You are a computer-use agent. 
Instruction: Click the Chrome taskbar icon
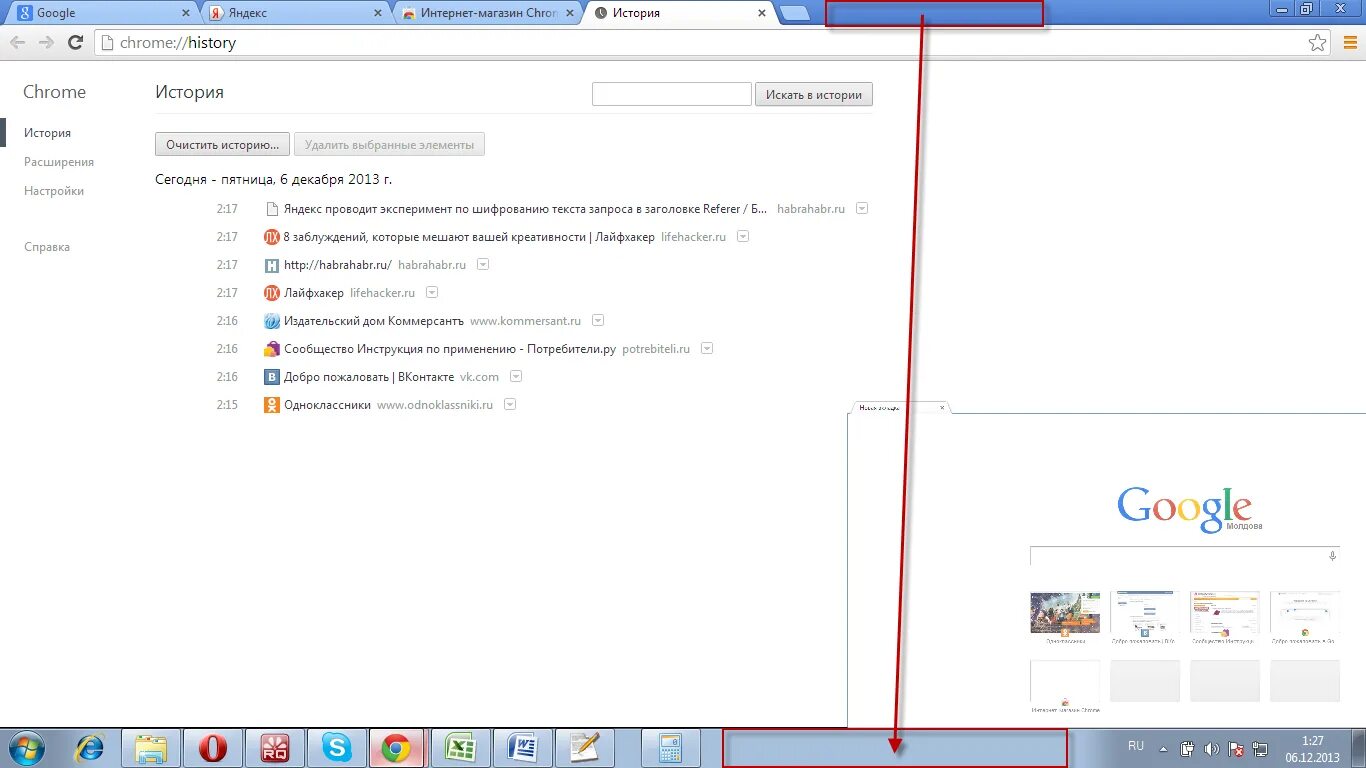click(x=397, y=748)
